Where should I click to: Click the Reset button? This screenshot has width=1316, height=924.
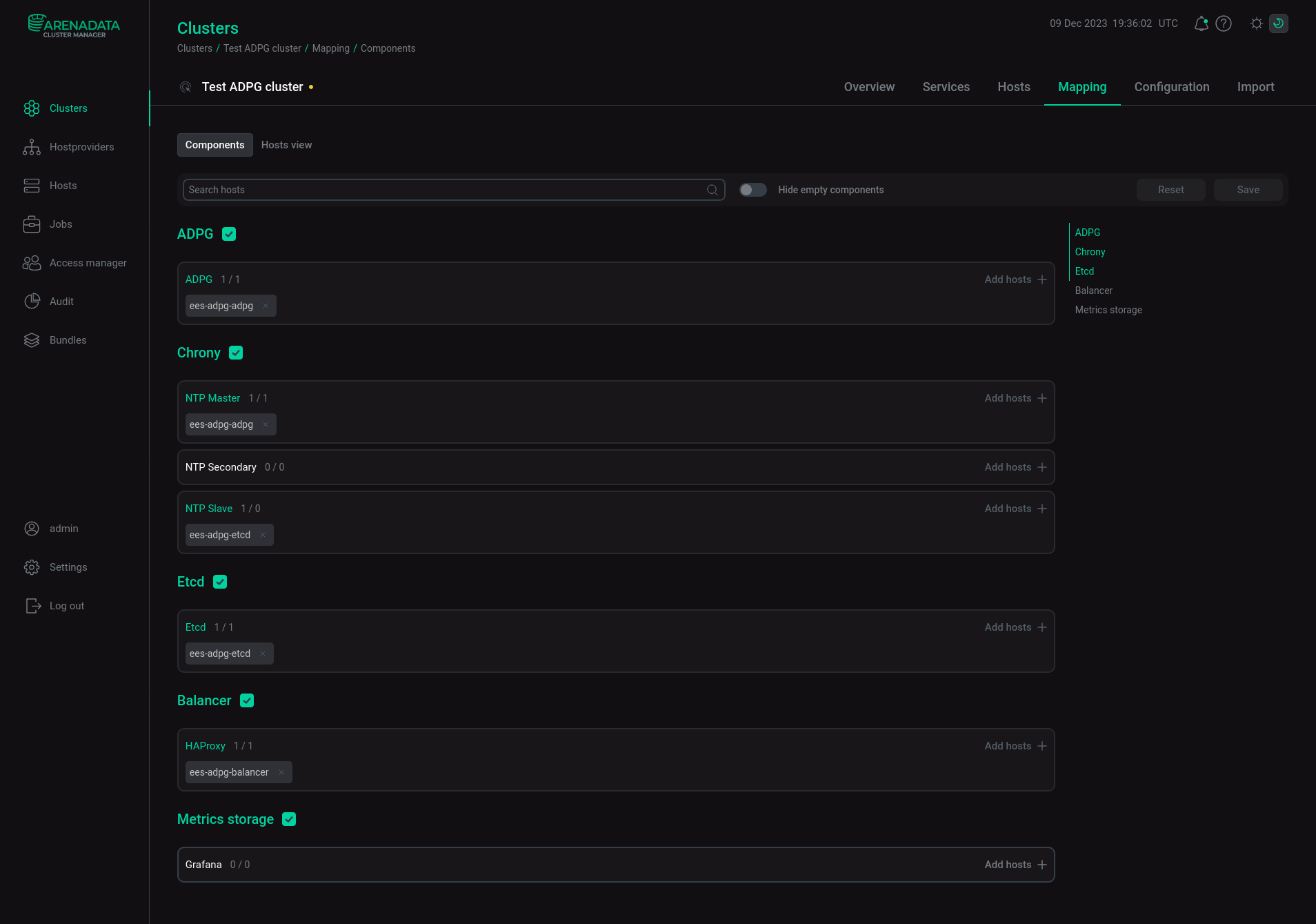(x=1170, y=190)
